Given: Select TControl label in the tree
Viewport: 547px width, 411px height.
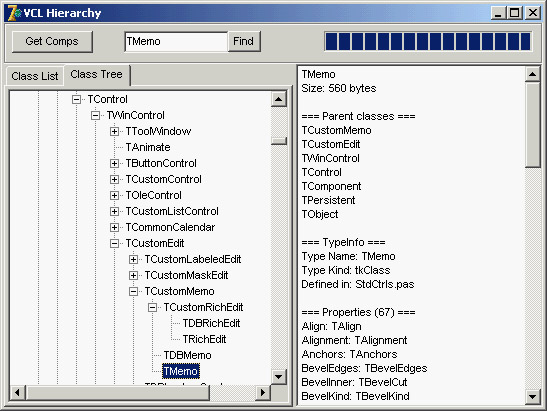Looking at the screenshot, I should 107,99.
